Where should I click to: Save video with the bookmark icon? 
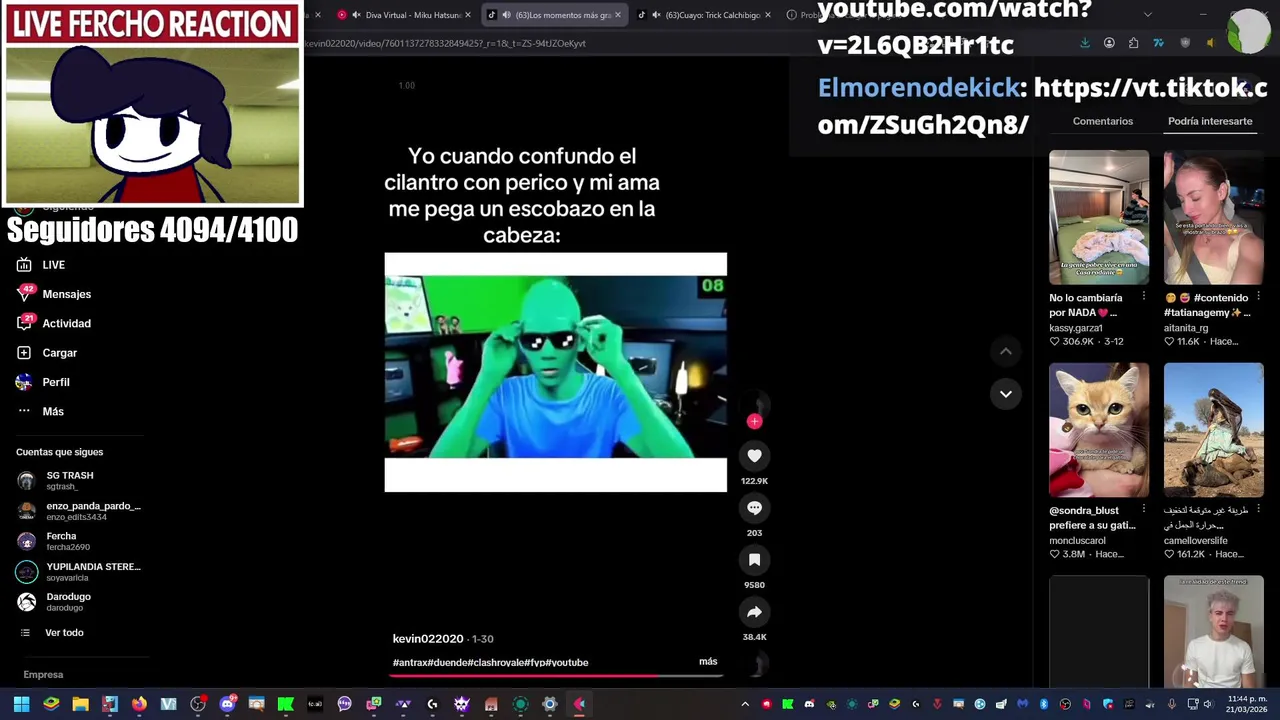754,560
